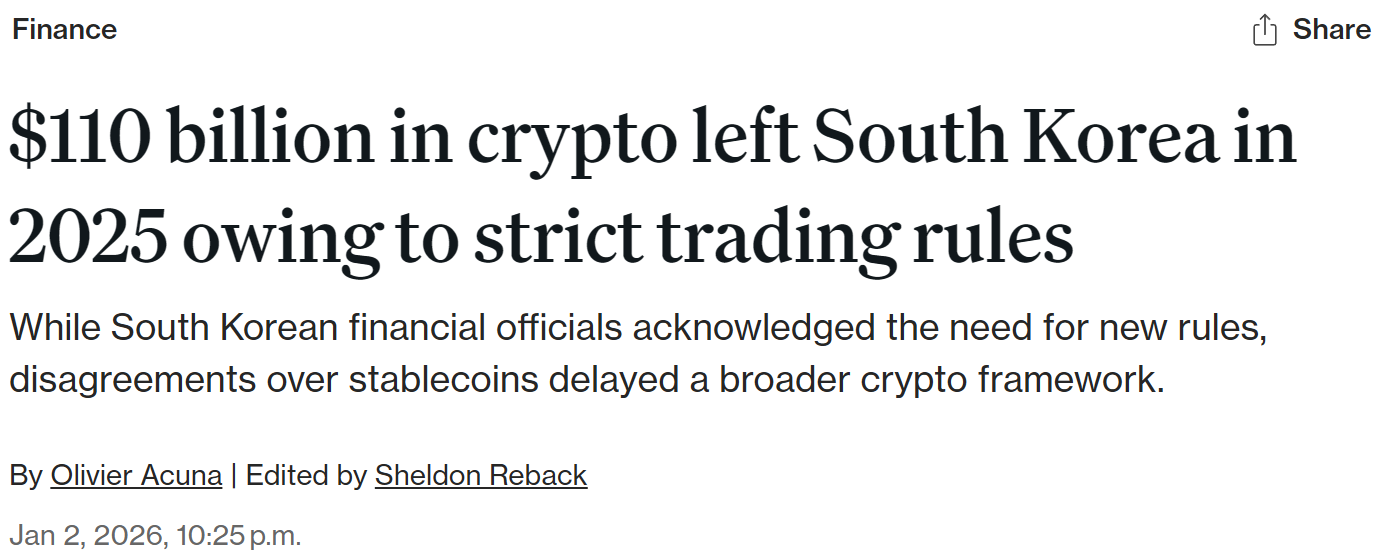Click the Share upload arrow icon
Screen dimensions: 1378x556
pos(1264,30)
